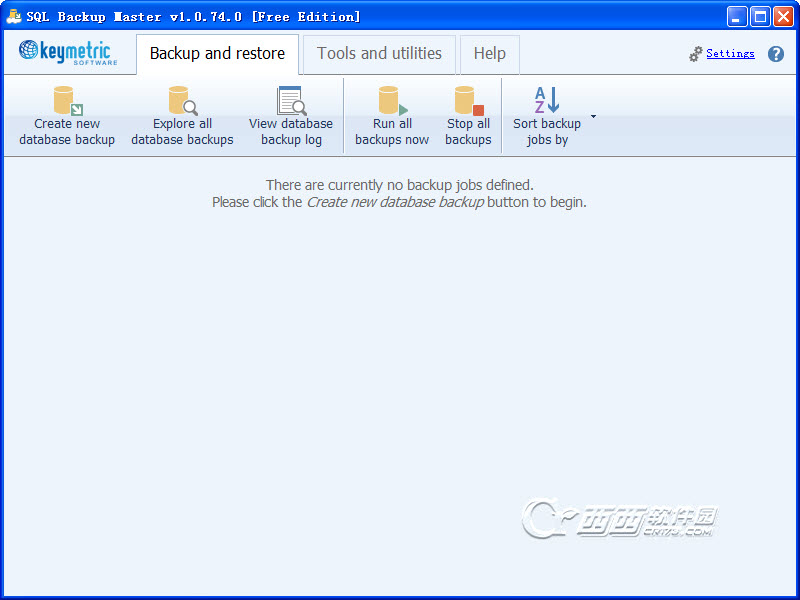
Task: Click Create new database backup icon
Action: click(x=68, y=101)
